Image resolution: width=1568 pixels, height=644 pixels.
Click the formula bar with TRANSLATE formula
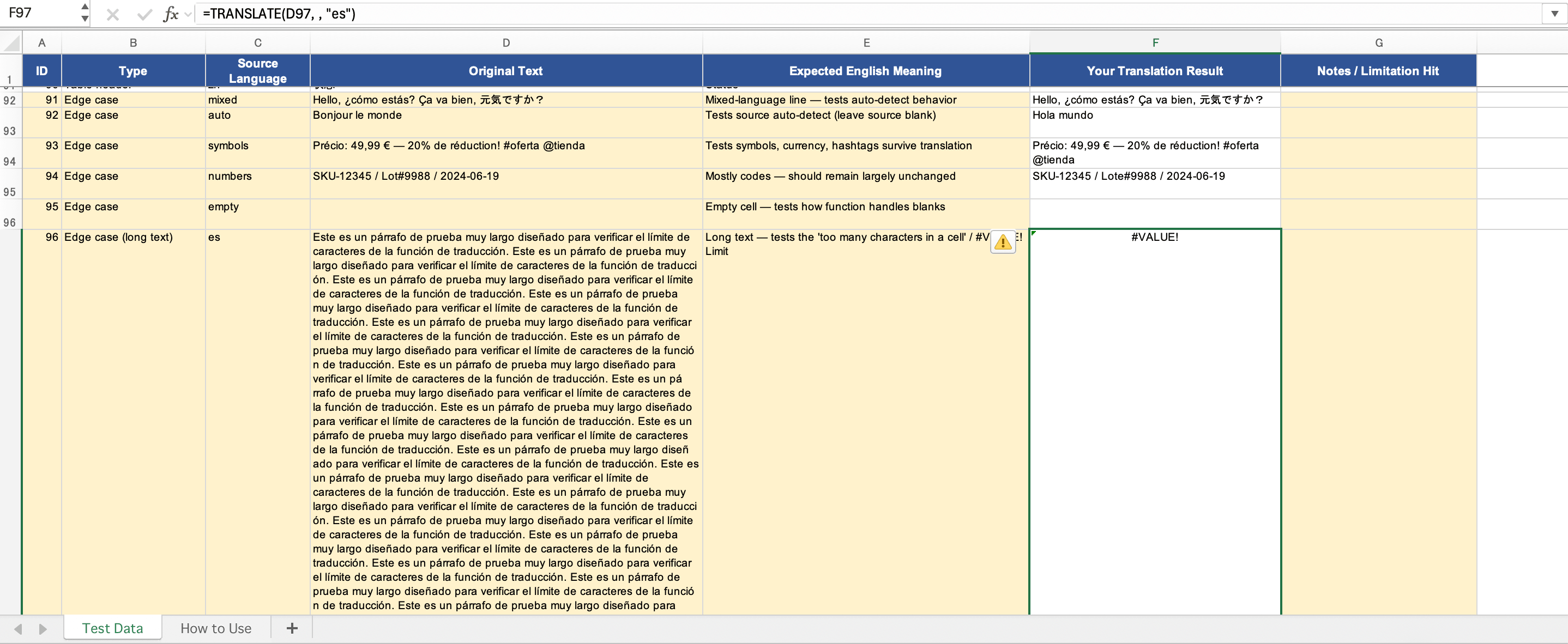click(x=868, y=14)
